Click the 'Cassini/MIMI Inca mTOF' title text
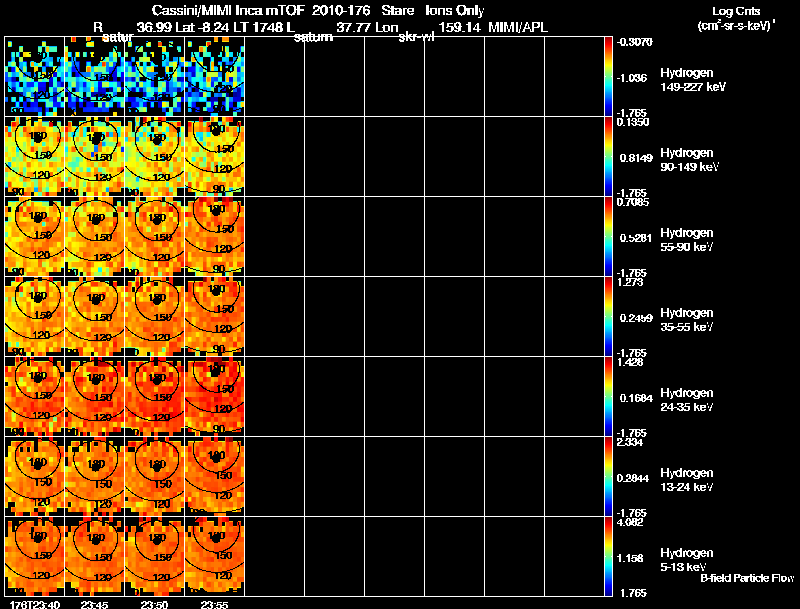The height and width of the screenshot is (609, 800). [x=228, y=11]
